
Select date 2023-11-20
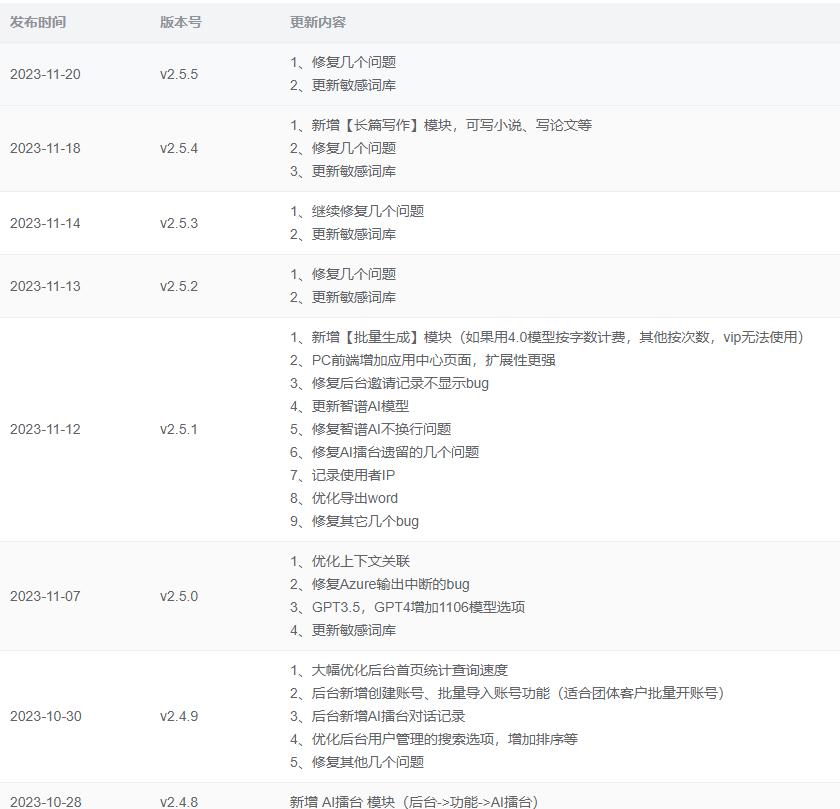click(45, 74)
